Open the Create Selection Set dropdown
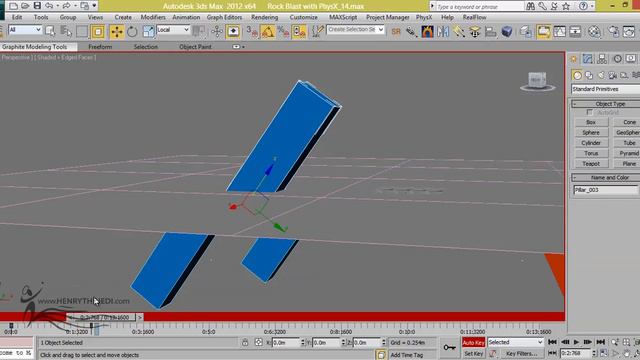The width and height of the screenshot is (640, 360). coord(355,30)
